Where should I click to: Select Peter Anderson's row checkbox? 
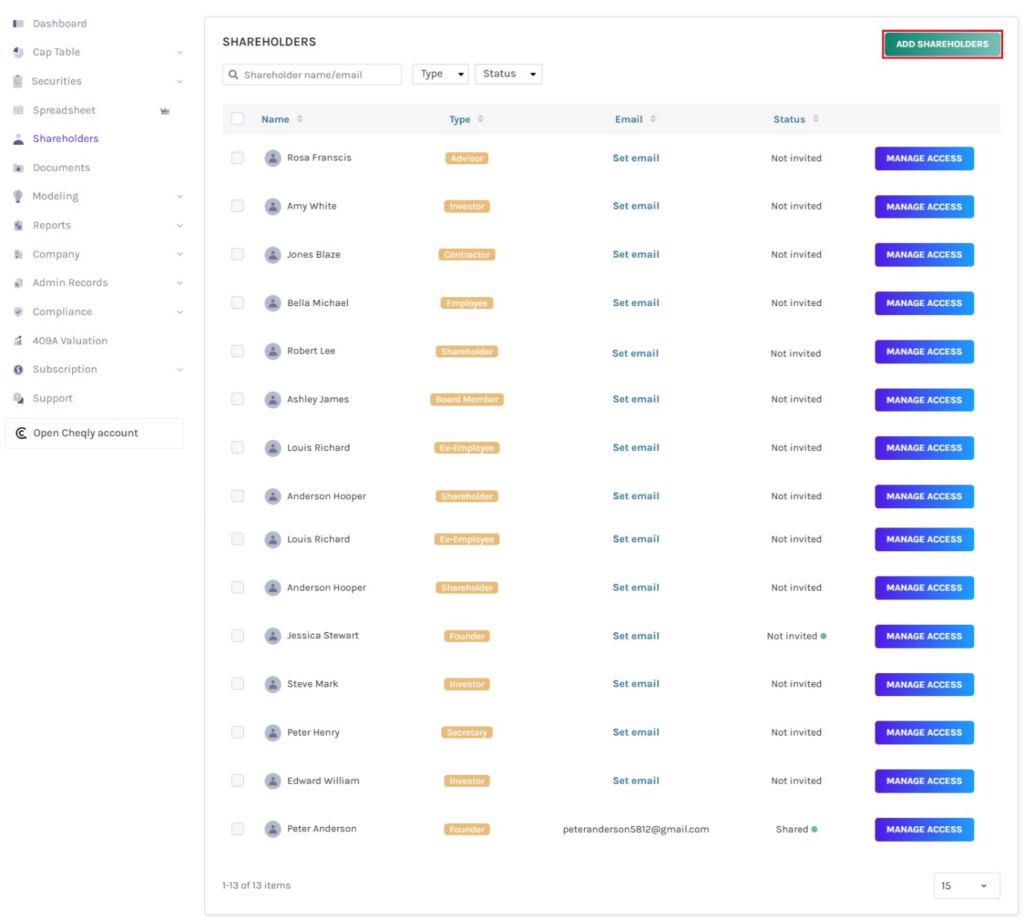[x=237, y=829]
